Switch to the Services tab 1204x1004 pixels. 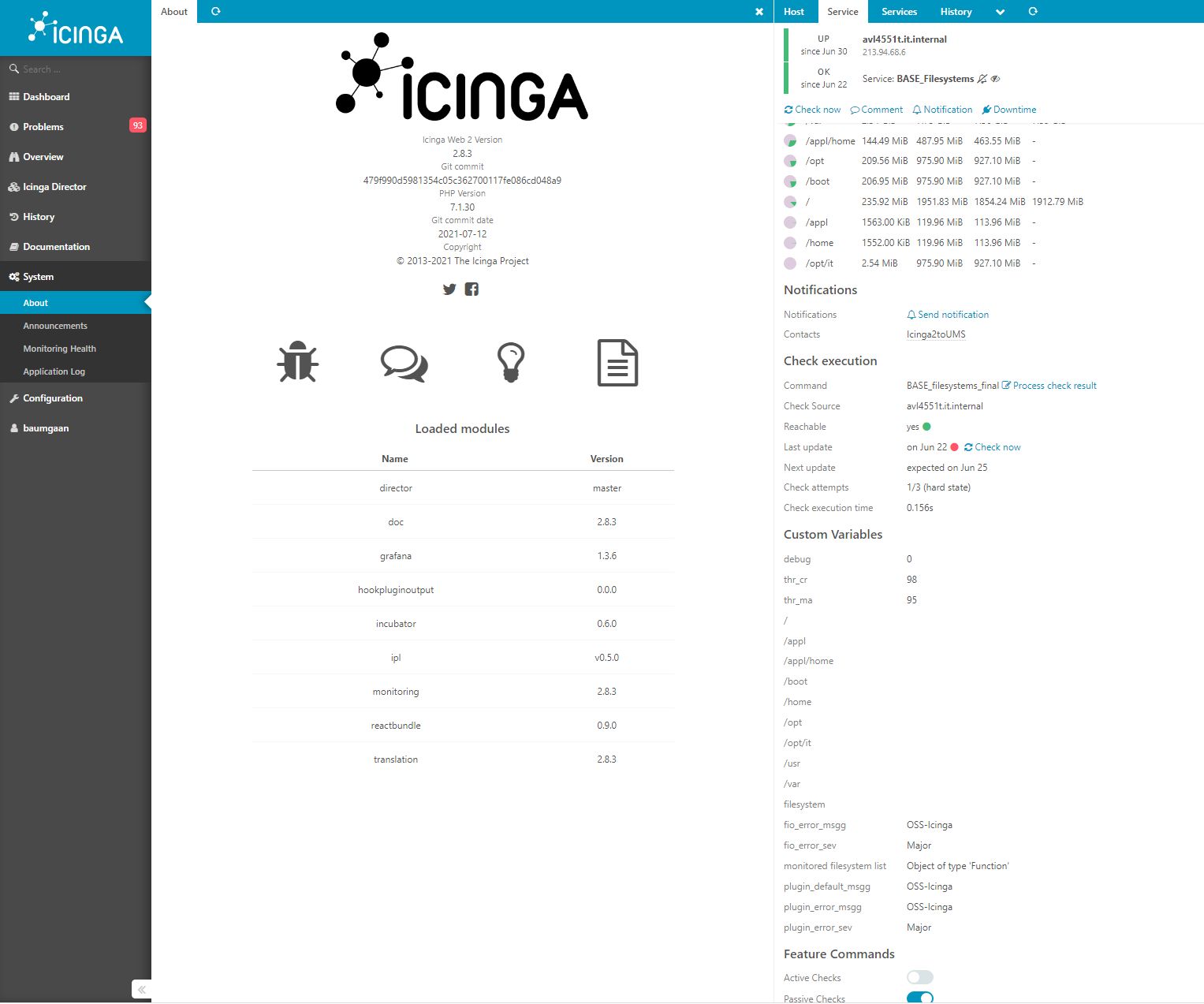[899, 11]
